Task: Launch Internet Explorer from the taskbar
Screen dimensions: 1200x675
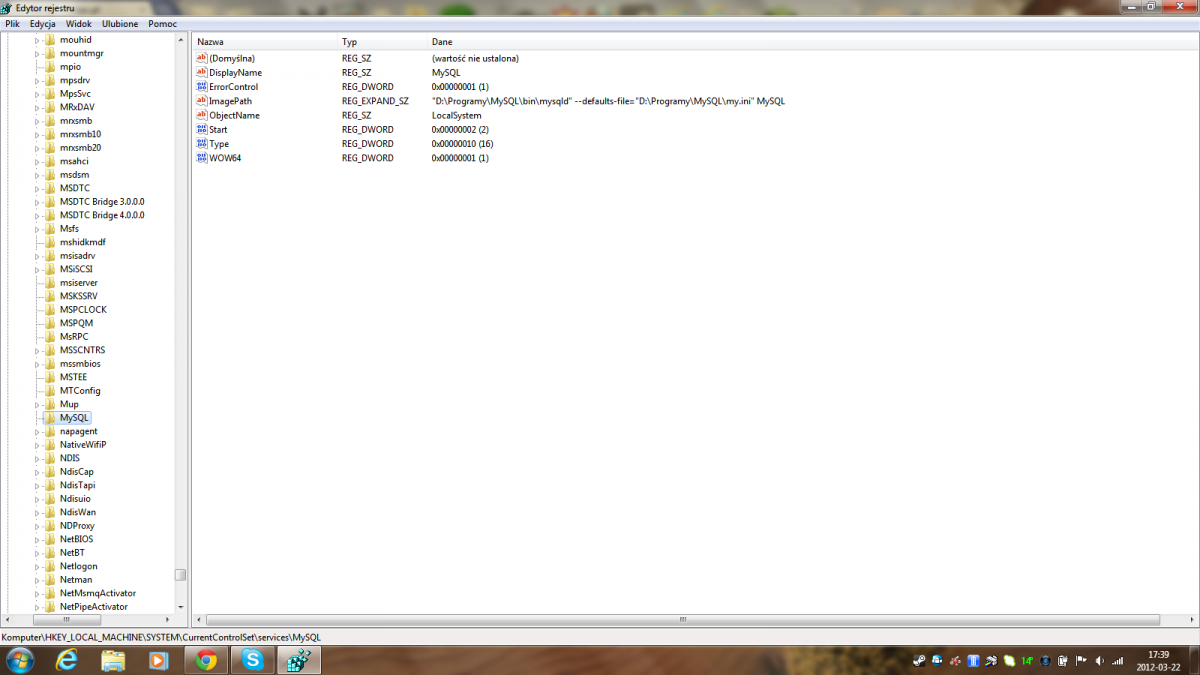Action: tap(67, 660)
